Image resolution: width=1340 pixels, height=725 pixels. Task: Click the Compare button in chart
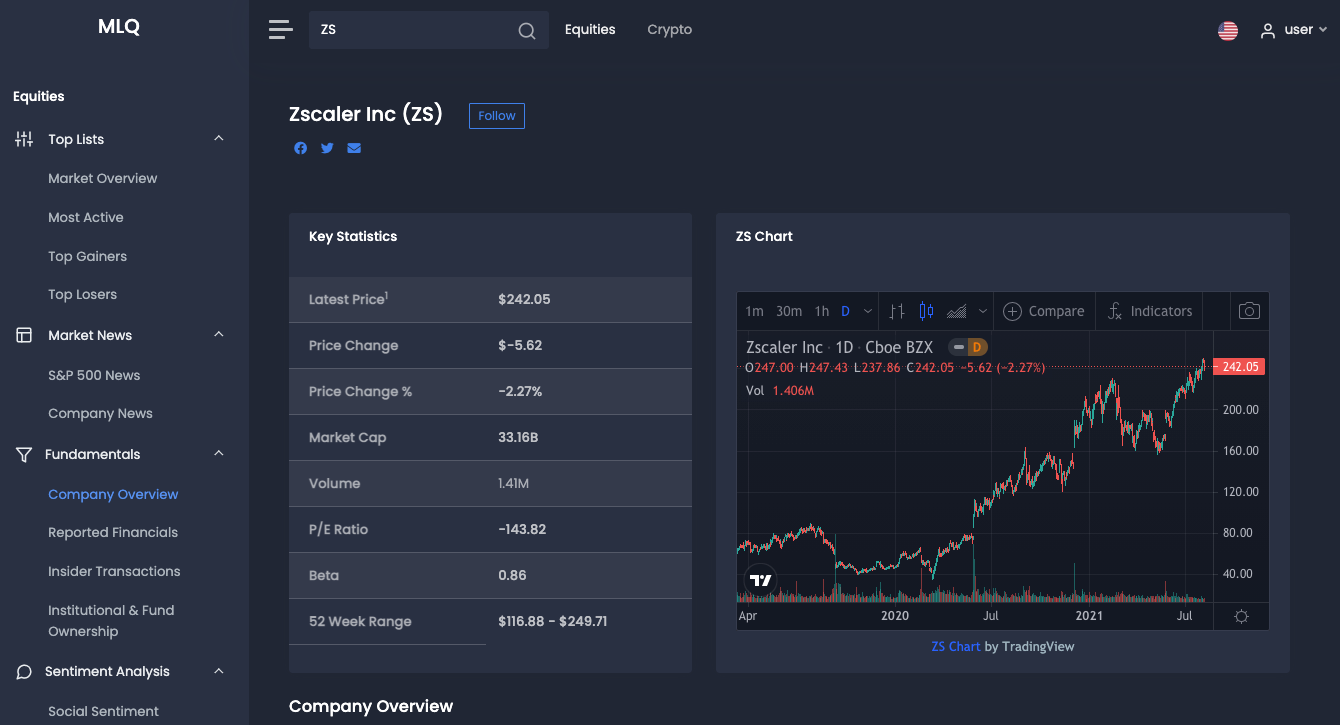1044,311
